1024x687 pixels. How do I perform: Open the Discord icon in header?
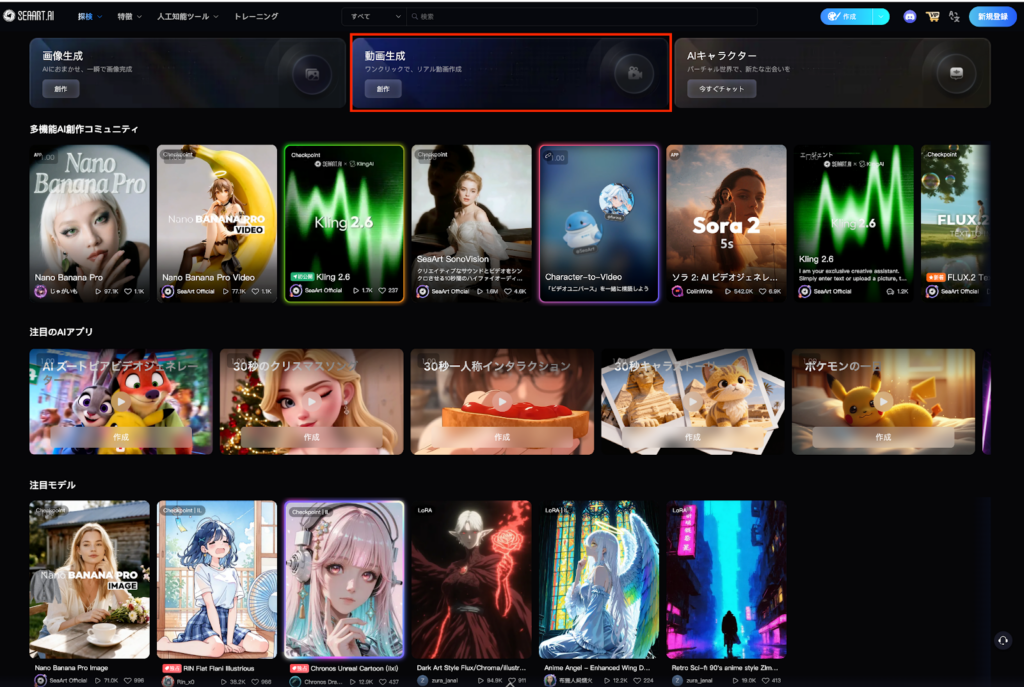909,17
